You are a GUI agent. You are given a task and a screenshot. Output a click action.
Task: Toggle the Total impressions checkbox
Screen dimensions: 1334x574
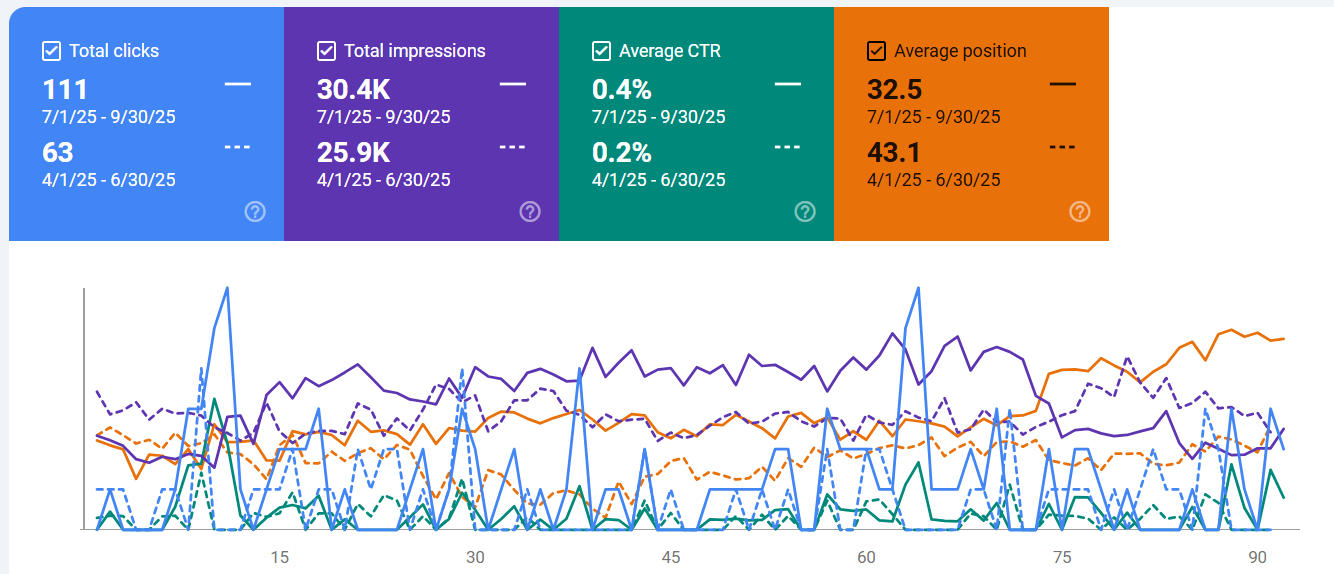point(326,51)
